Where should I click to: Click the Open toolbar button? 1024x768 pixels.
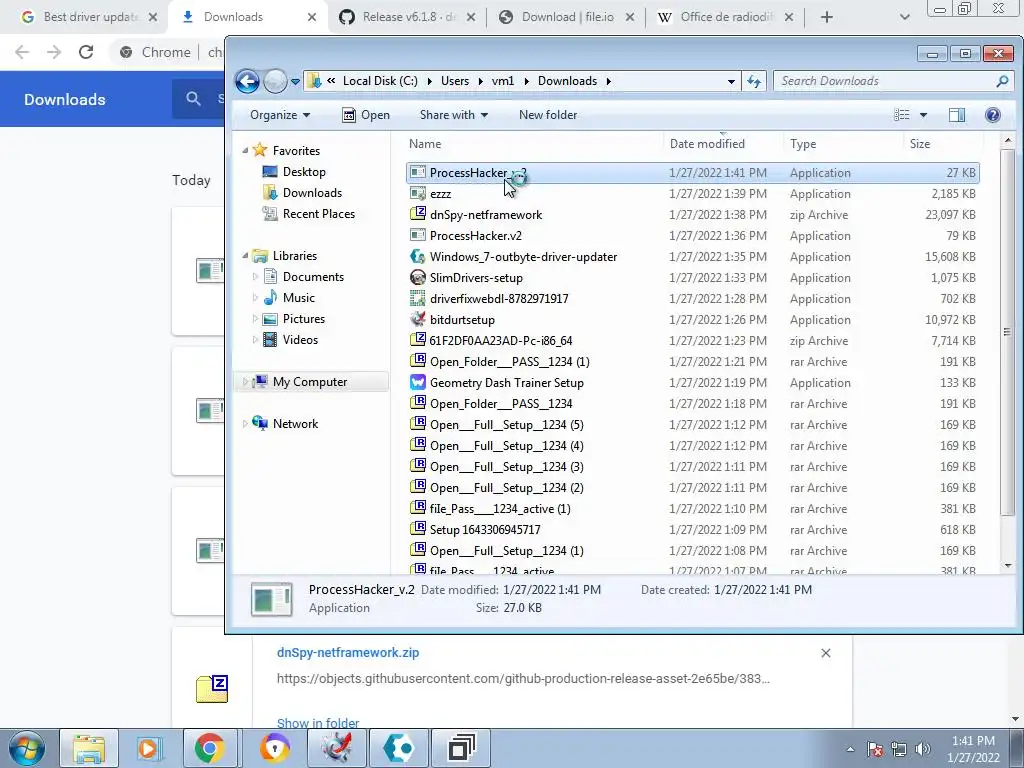click(x=366, y=115)
